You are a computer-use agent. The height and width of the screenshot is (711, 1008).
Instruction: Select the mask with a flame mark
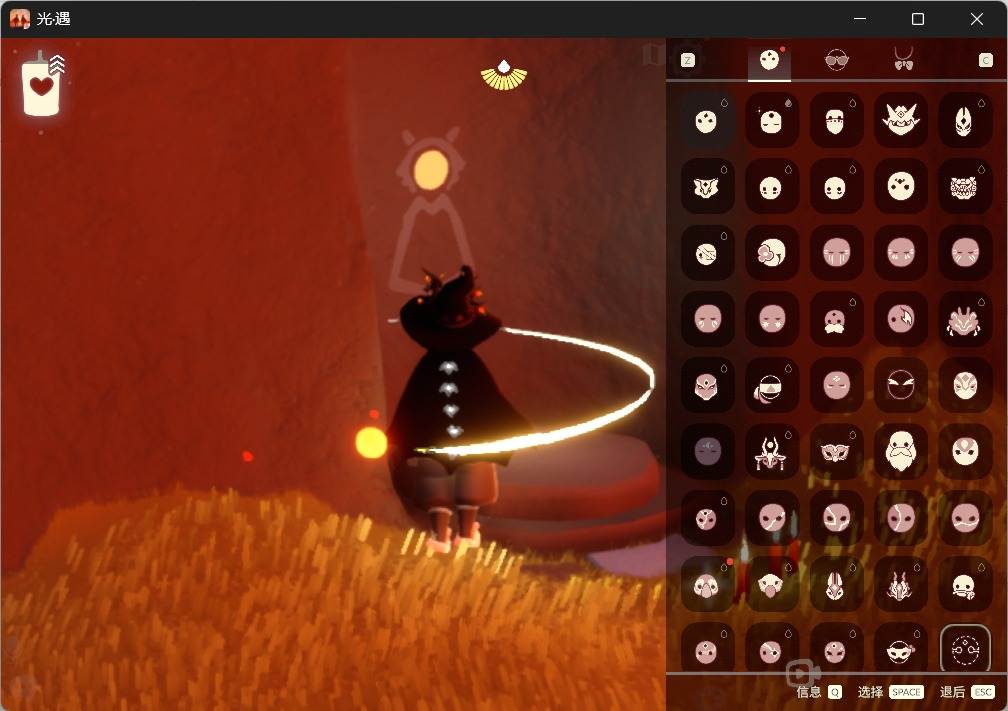pos(901,319)
